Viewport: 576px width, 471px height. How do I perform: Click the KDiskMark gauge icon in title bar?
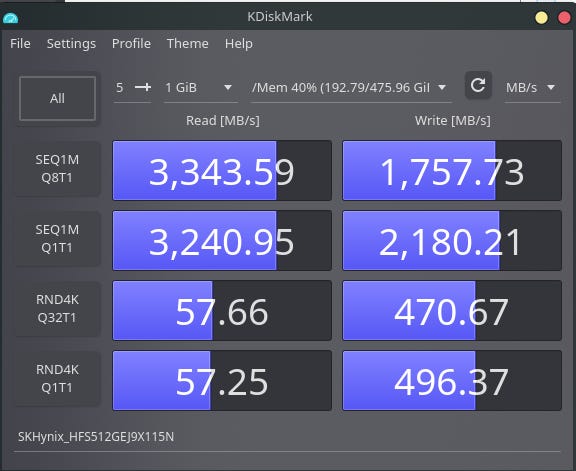pyautogui.click(x=10, y=17)
